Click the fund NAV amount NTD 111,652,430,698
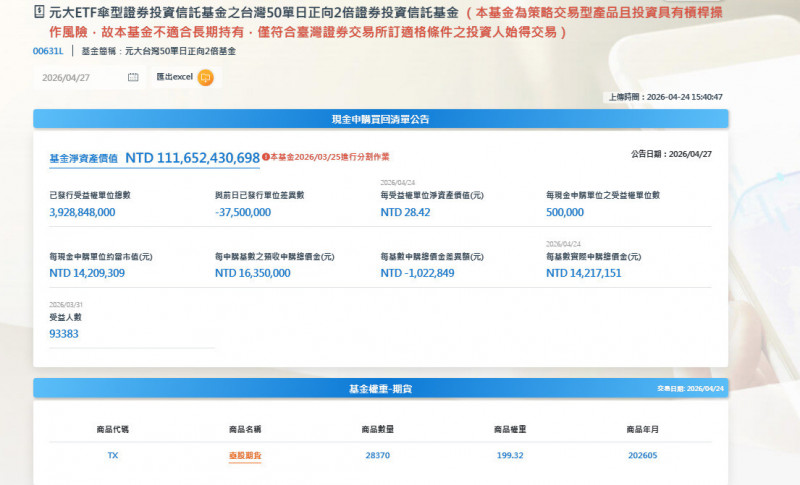800x485 pixels. (x=192, y=158)
